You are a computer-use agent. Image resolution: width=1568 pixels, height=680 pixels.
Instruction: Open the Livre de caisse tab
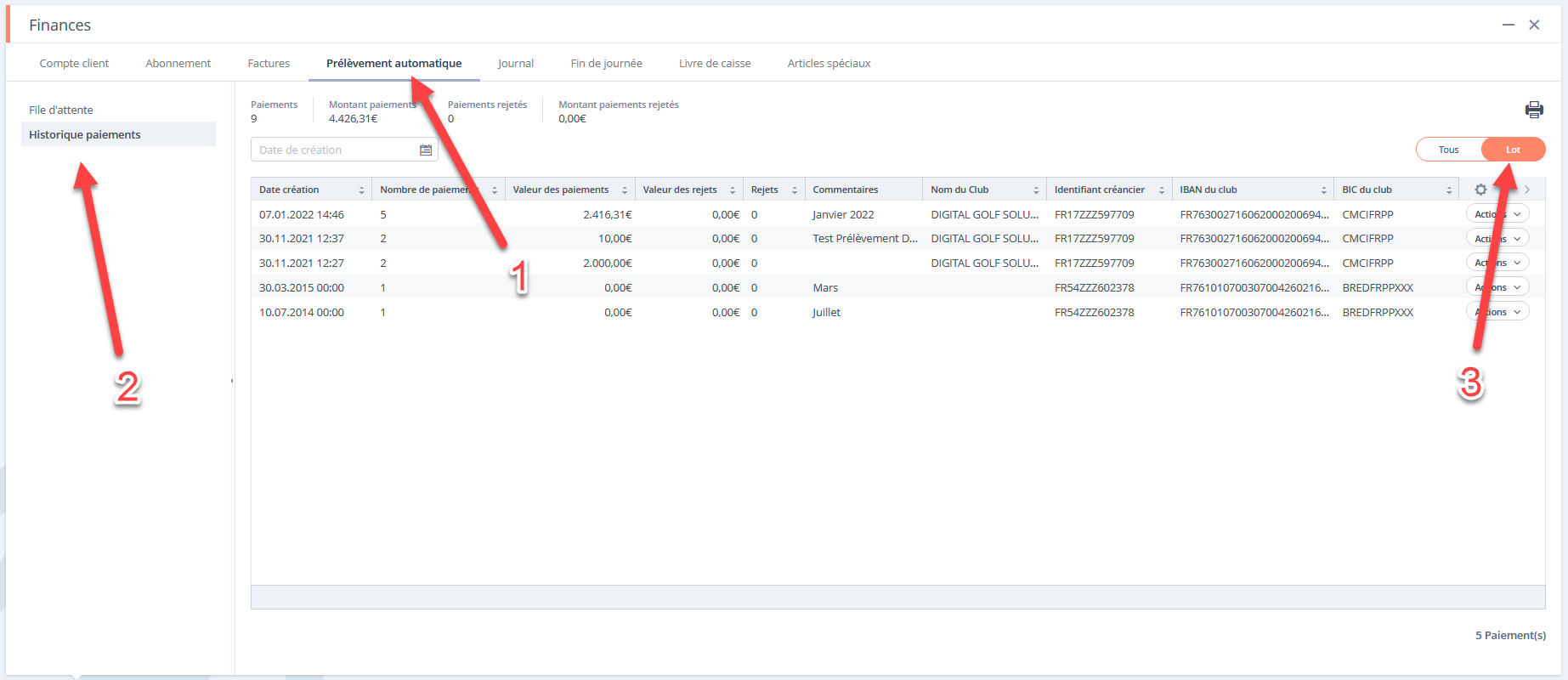click(x=715, y=64)
